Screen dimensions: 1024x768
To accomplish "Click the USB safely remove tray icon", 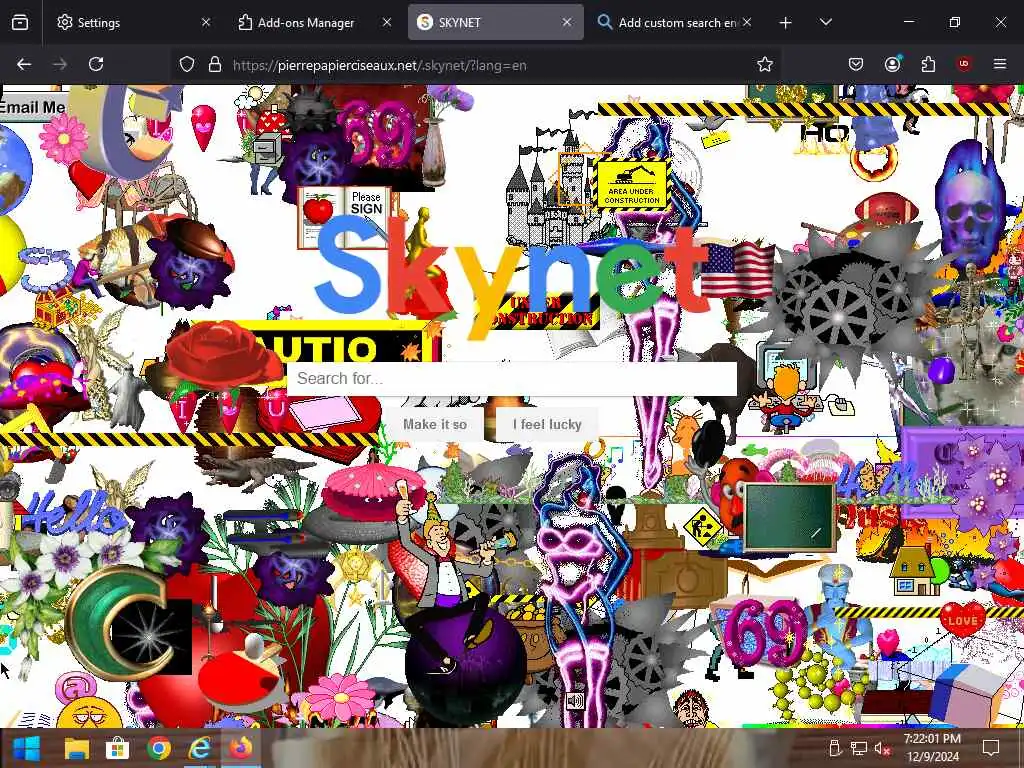I will click(x=834, y=748).
